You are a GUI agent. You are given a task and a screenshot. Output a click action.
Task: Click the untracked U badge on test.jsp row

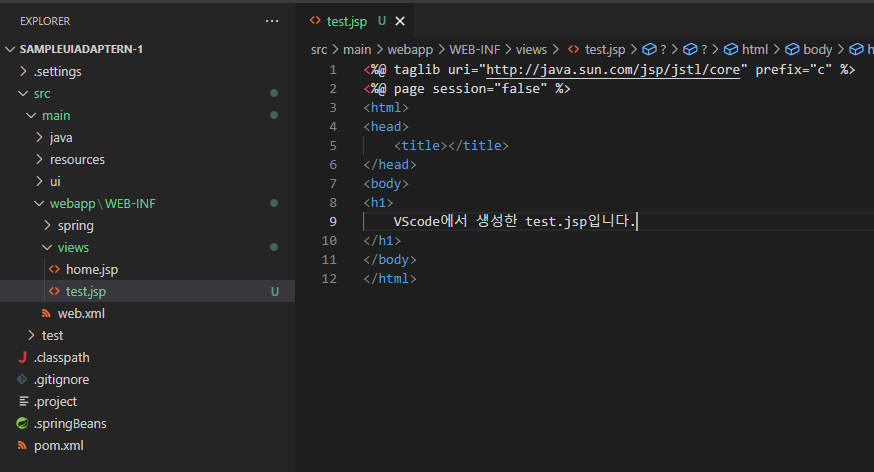(275, 291)
